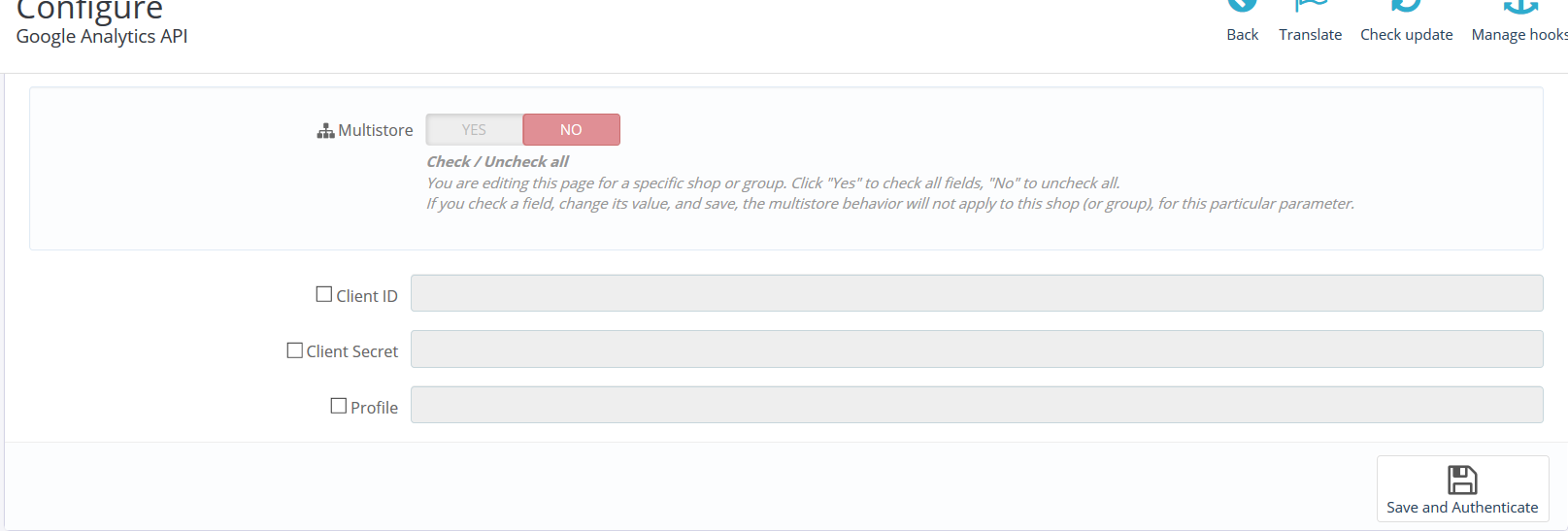Click the Translate flag icon
Viewport: 1568px width, 531px height.
[1310, 5]
